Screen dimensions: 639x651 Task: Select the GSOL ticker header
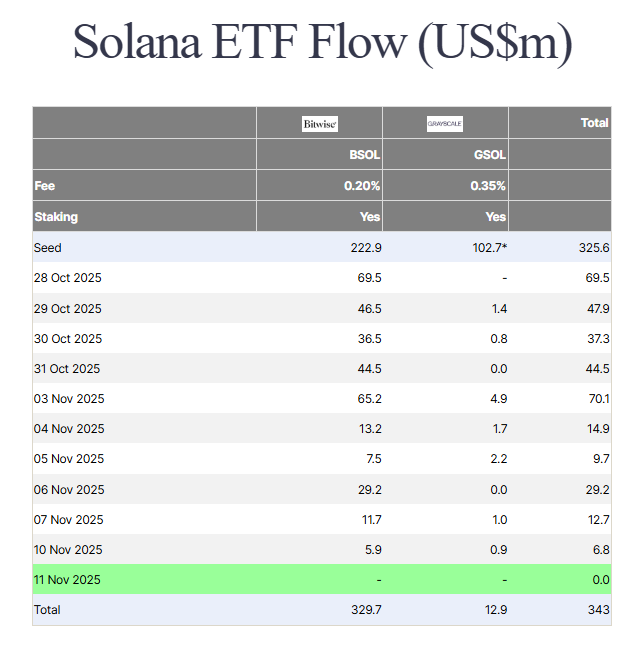489,155
